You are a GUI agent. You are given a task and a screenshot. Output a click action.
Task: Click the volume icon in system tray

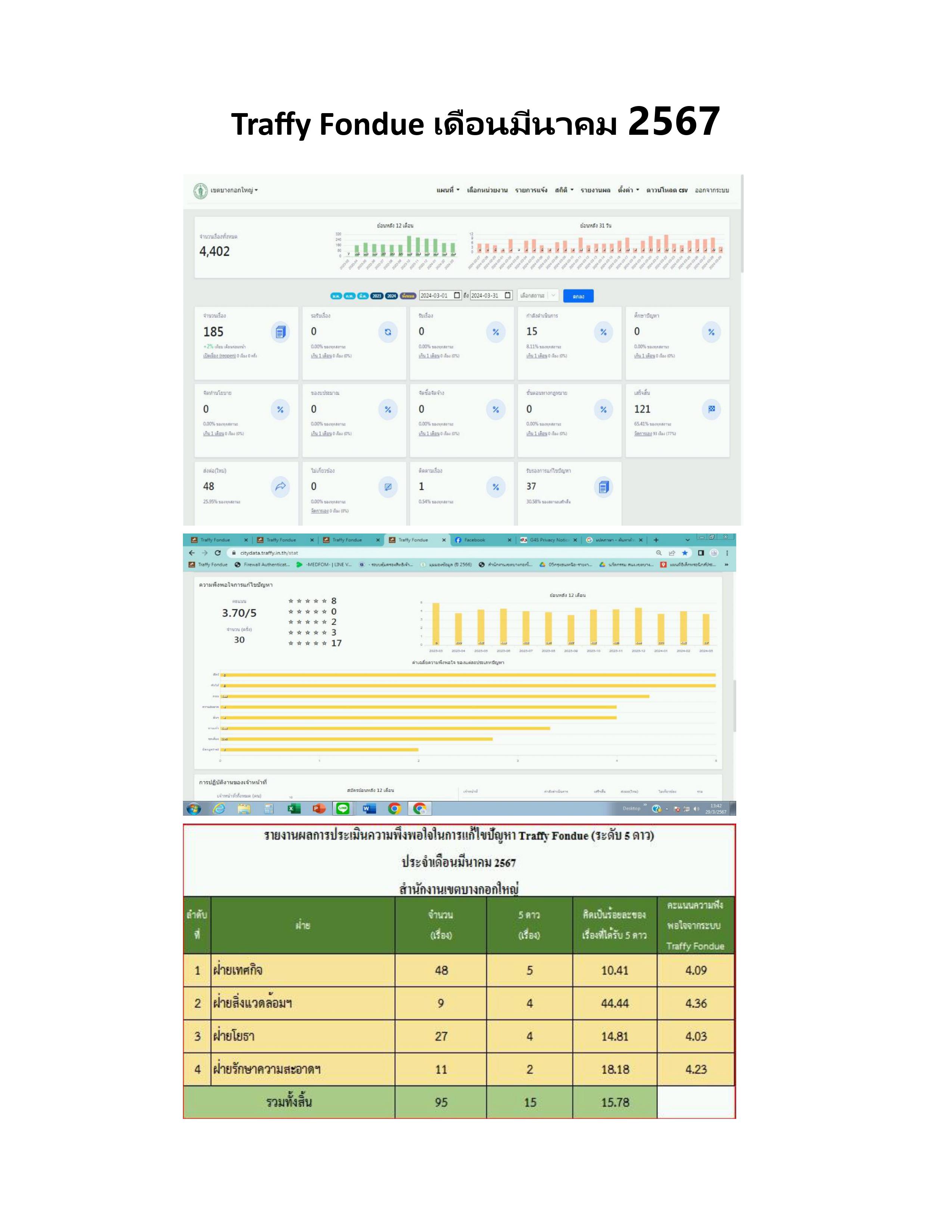tap(697, 809)
